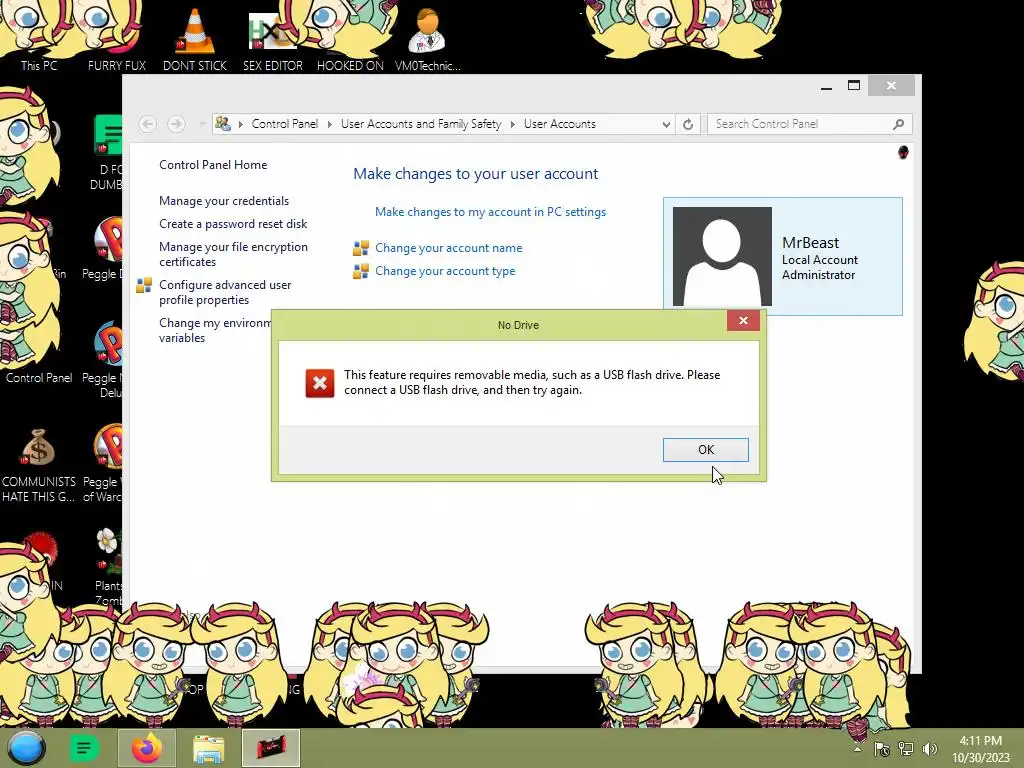Open File Explorer from the taskbar
The height and width of the screenshot is (768, 1024).
(209, 748)
